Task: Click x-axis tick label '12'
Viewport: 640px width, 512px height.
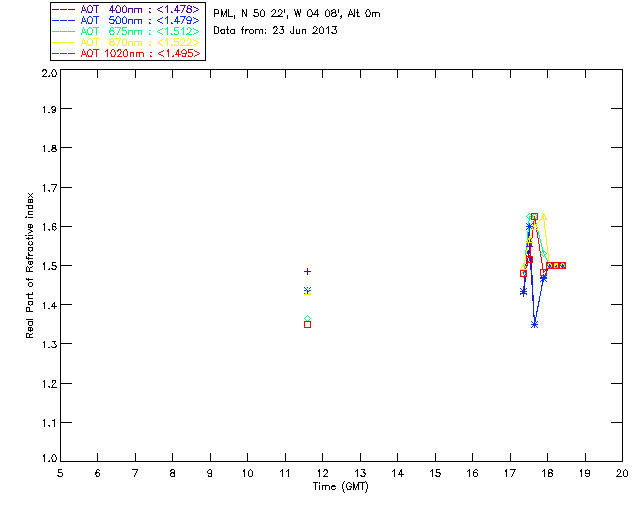Action: pos(322,474)
